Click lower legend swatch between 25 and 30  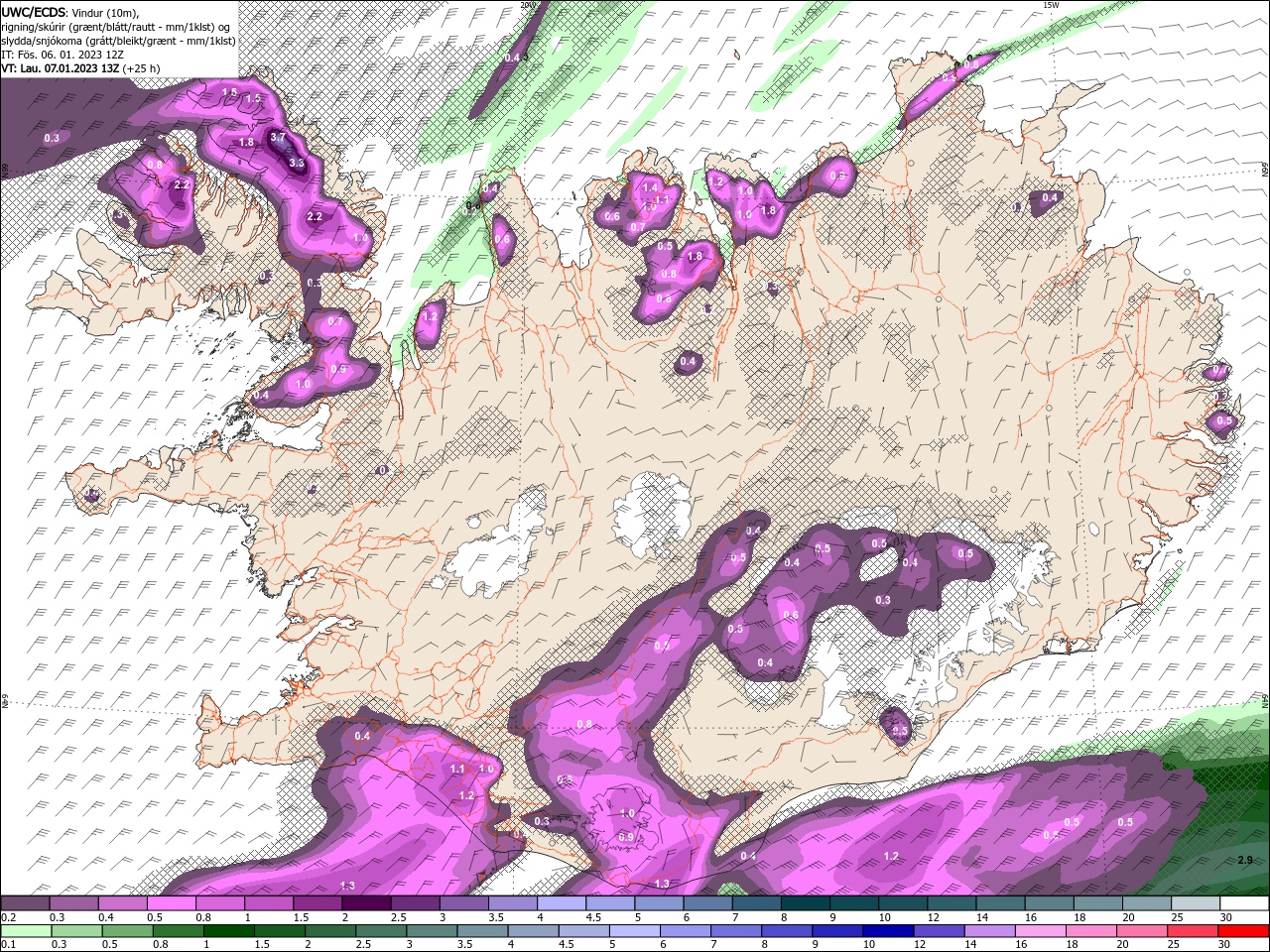1193,931
